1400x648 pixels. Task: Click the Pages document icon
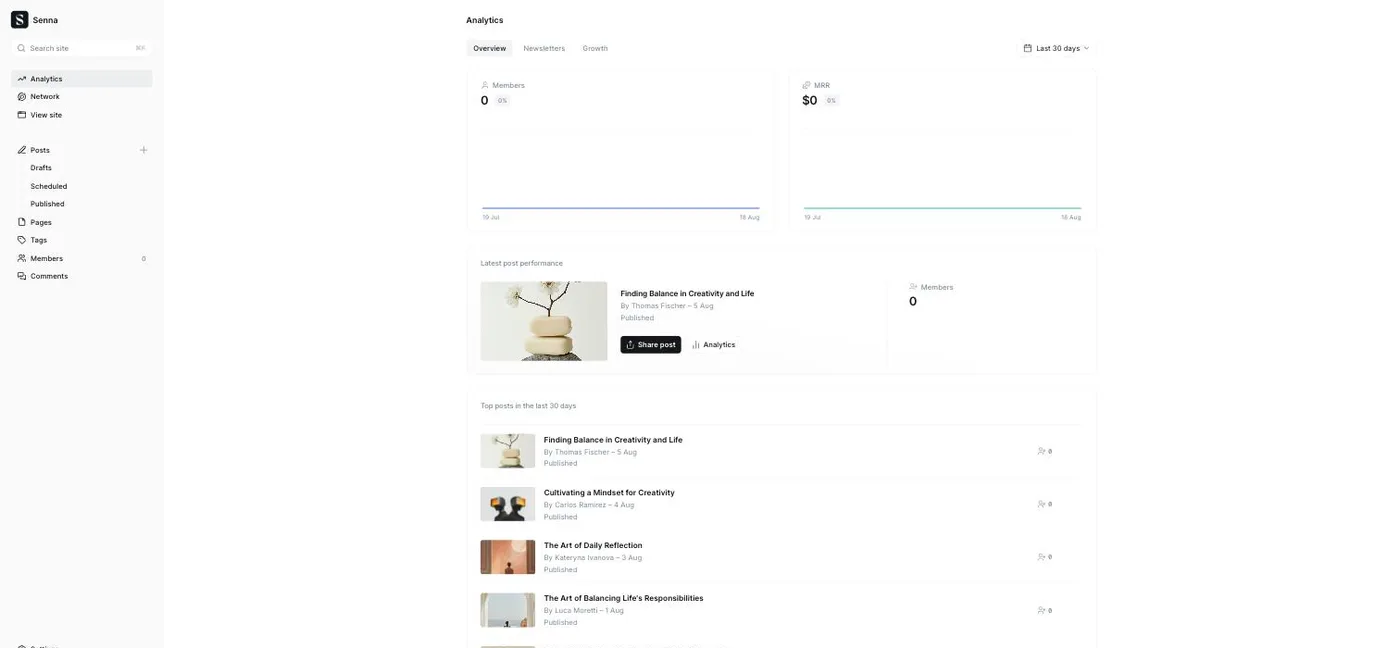click(22, 222)
